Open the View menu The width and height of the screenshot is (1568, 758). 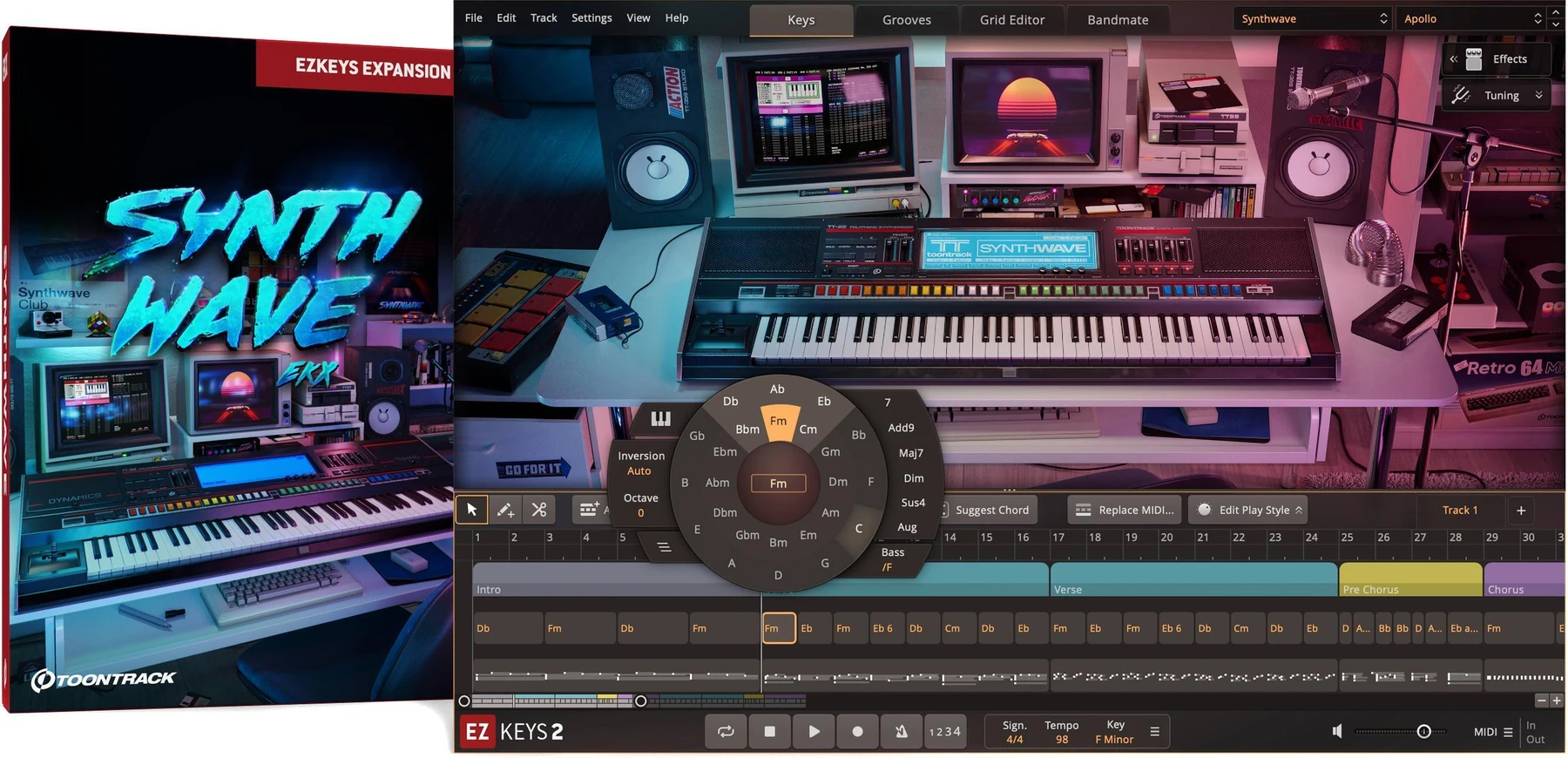[639, 17]
